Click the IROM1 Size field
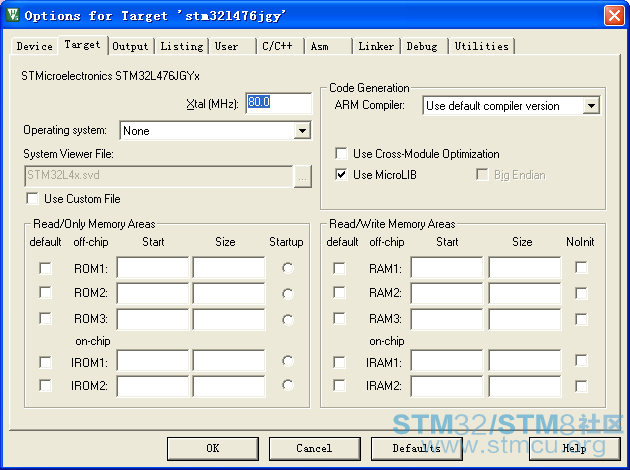The image size is (630, 470). (x=229, y=360)
